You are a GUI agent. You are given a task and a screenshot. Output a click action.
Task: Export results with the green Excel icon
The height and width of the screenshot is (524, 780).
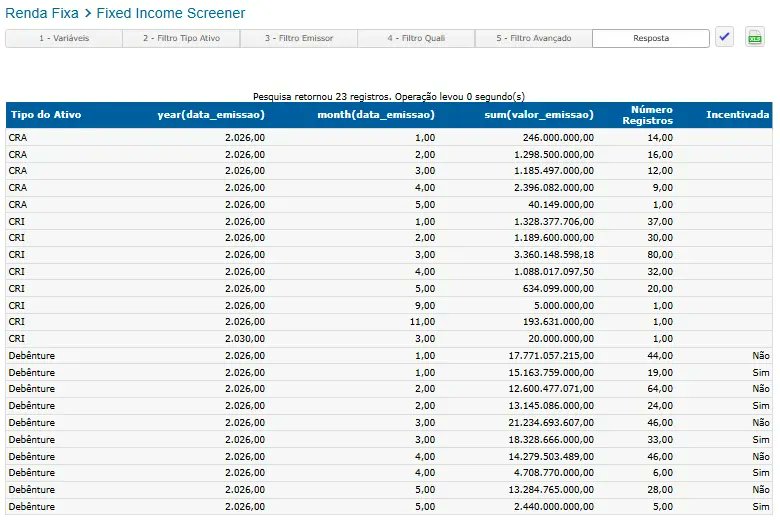point(755,37)
